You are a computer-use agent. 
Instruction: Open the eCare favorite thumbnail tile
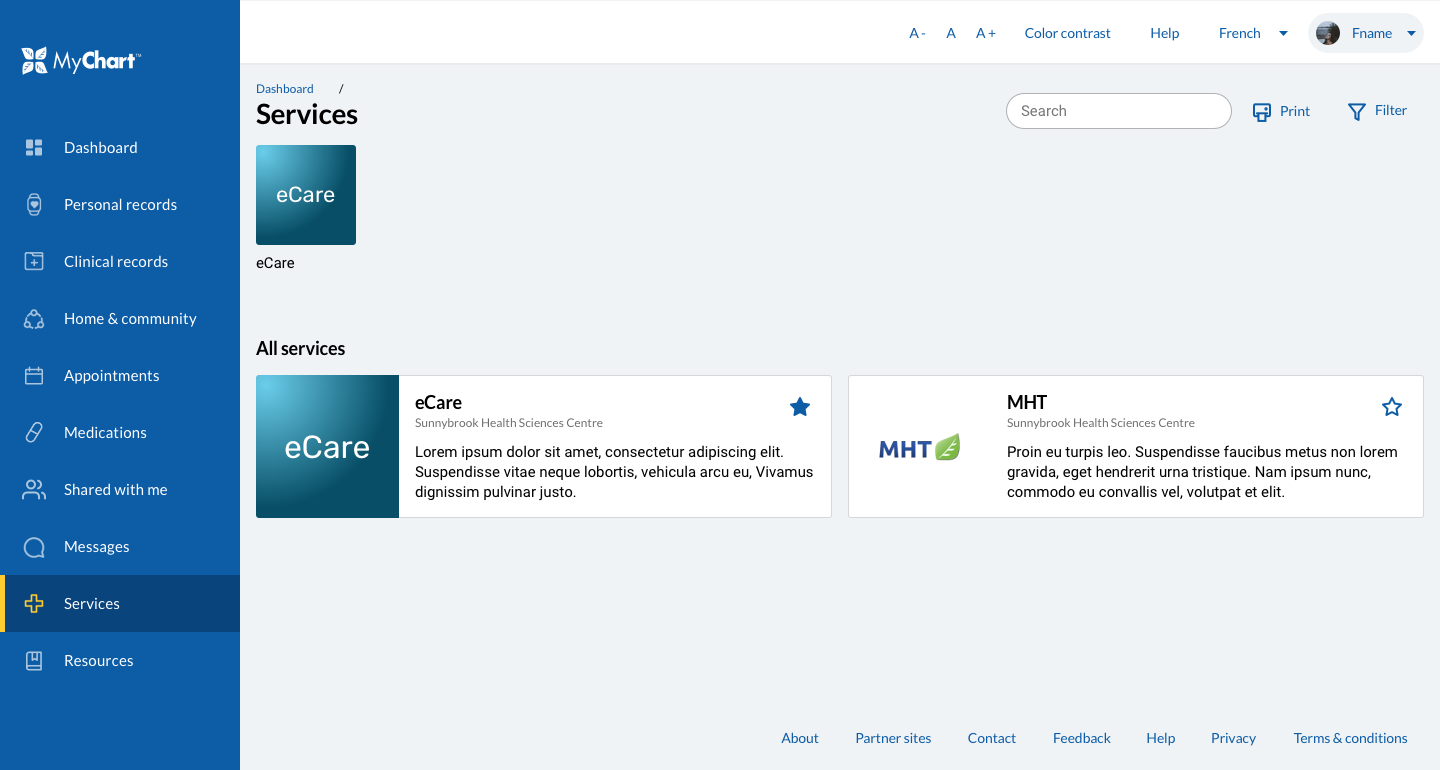tap(306, 195)
